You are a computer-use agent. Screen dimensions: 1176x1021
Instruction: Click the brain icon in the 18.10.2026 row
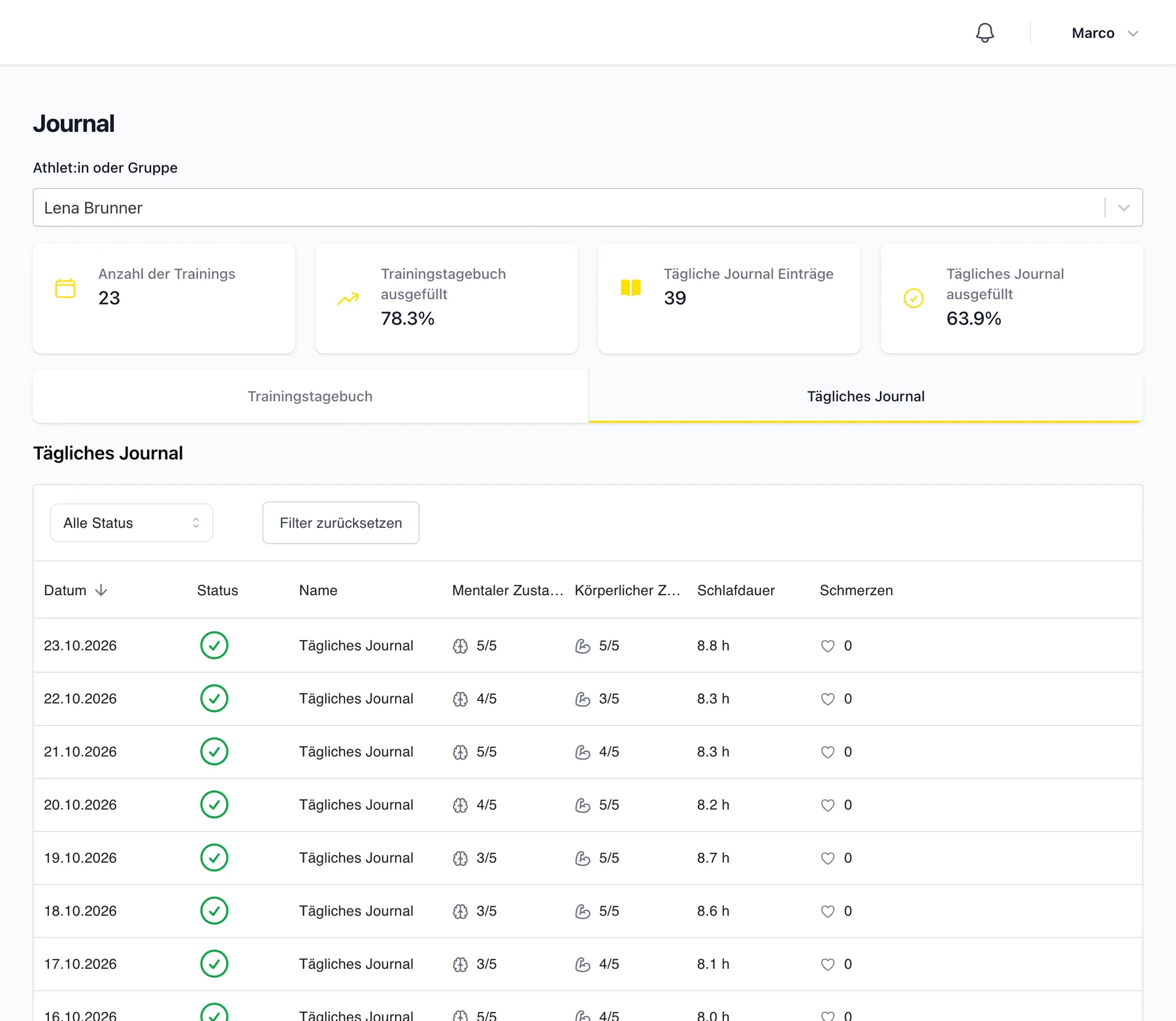(x=461, y=911)
